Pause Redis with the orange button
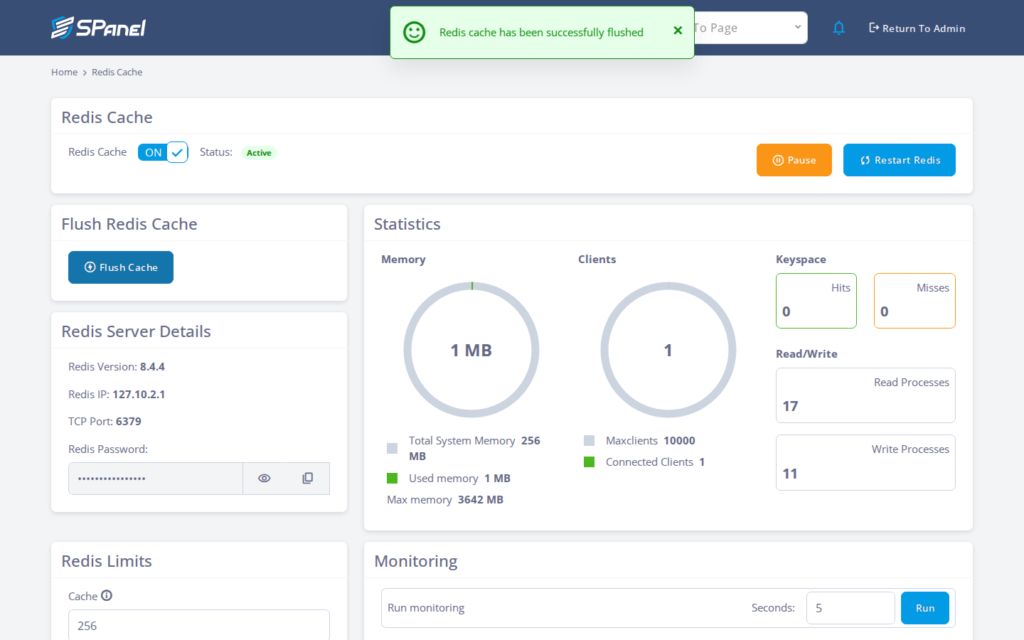Screen dimensions: 1024x640 click(x=794, y=160)
